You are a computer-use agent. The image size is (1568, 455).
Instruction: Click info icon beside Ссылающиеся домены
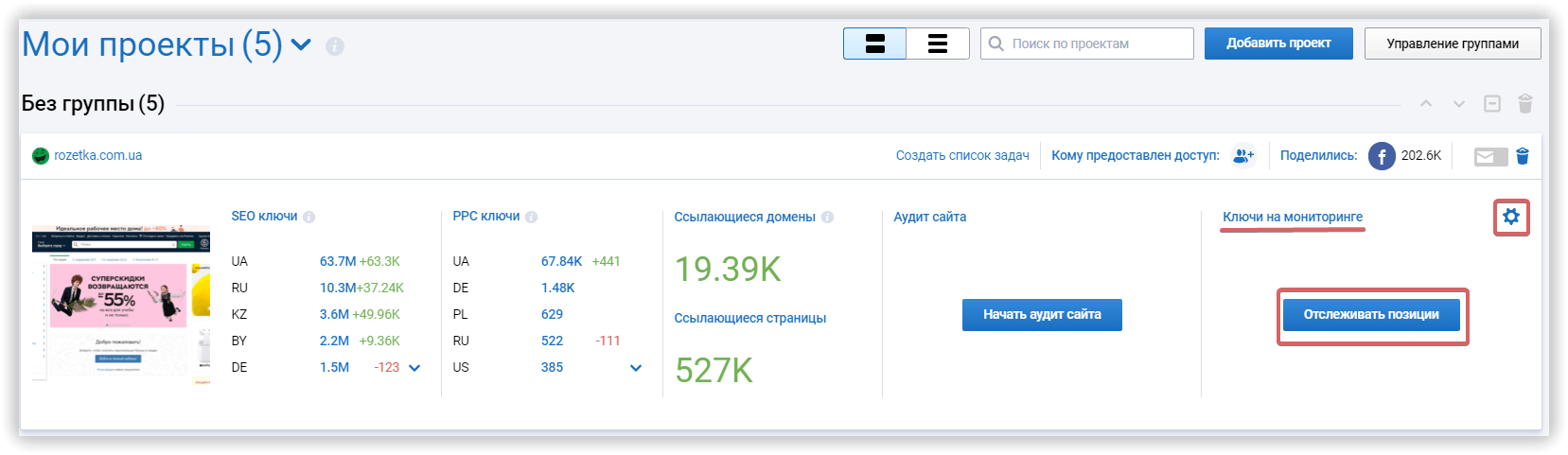pos(827,217)
